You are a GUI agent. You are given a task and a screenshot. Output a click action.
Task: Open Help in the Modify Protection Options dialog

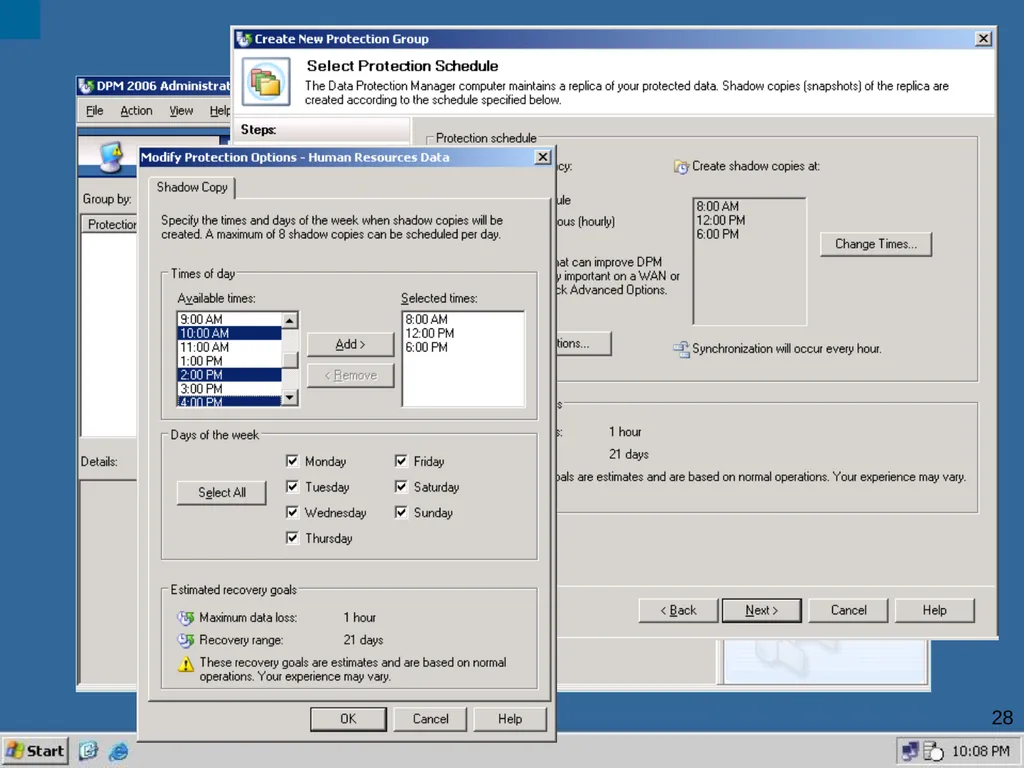[x=510, y=719]
